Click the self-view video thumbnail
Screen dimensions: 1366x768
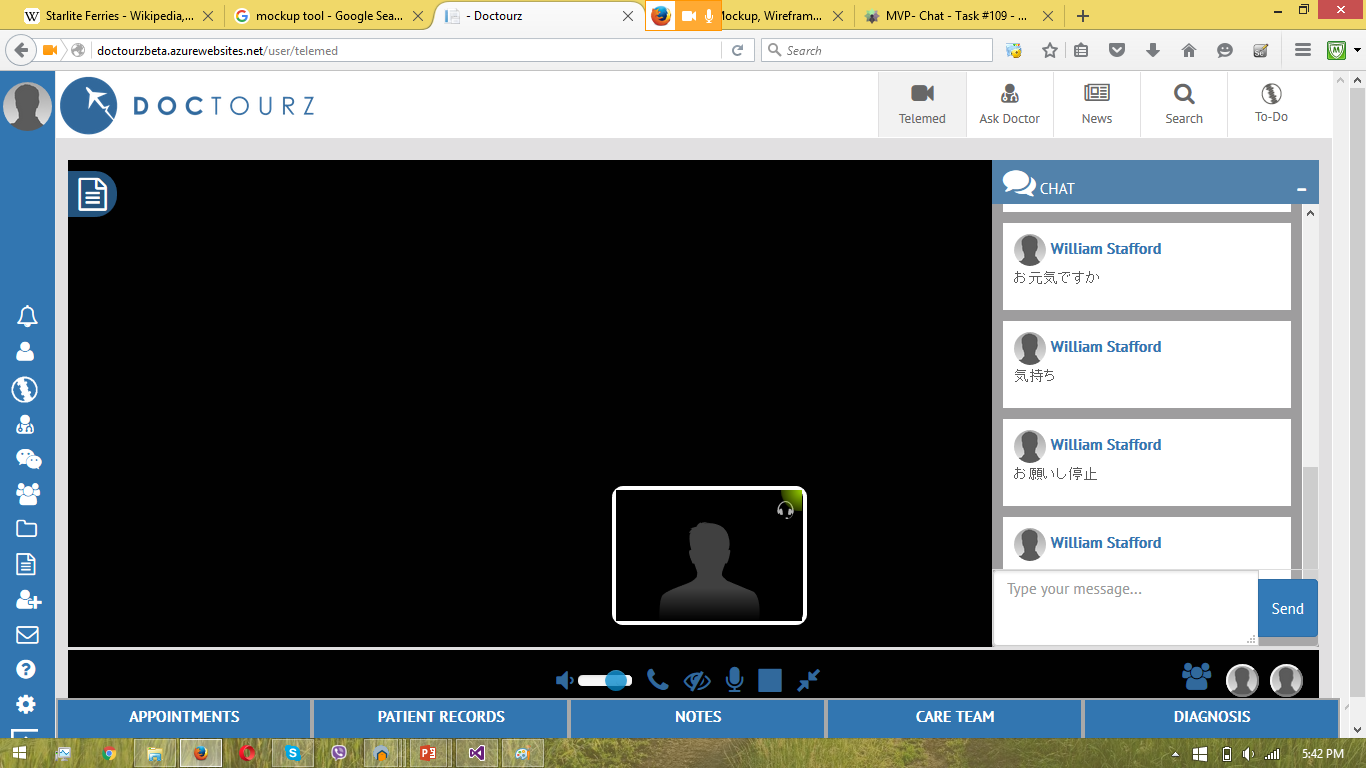point(709,555)
